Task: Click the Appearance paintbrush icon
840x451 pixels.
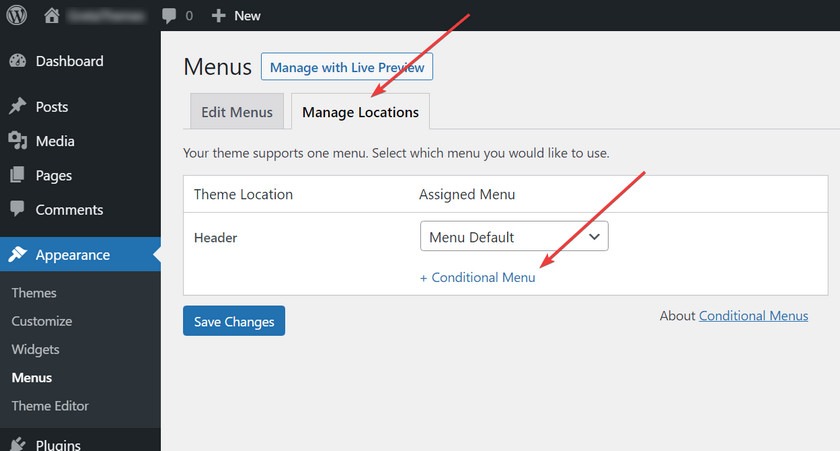Action: click(18, 254)
